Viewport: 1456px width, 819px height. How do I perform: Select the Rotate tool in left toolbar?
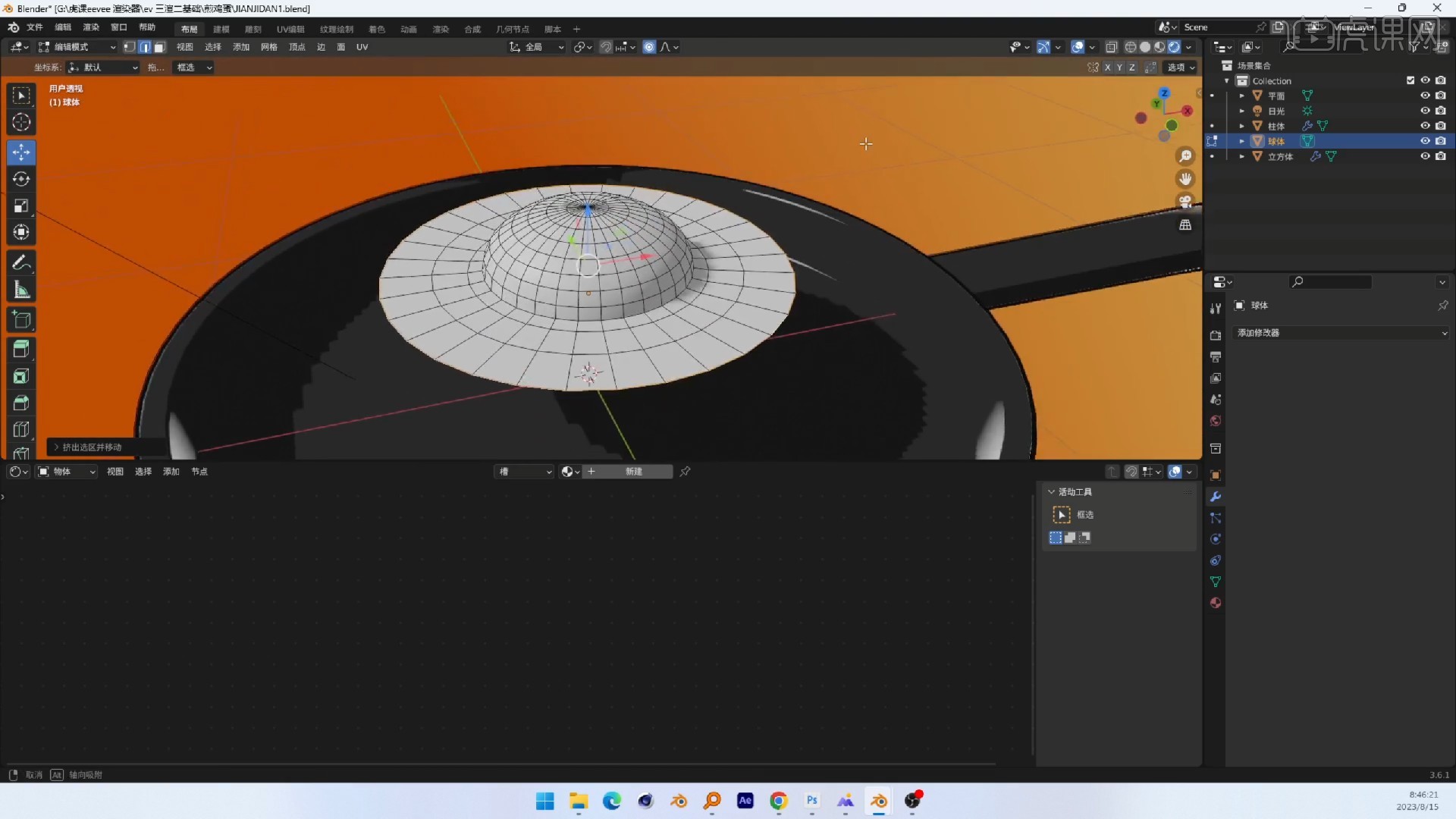click(x=21, y=179)
